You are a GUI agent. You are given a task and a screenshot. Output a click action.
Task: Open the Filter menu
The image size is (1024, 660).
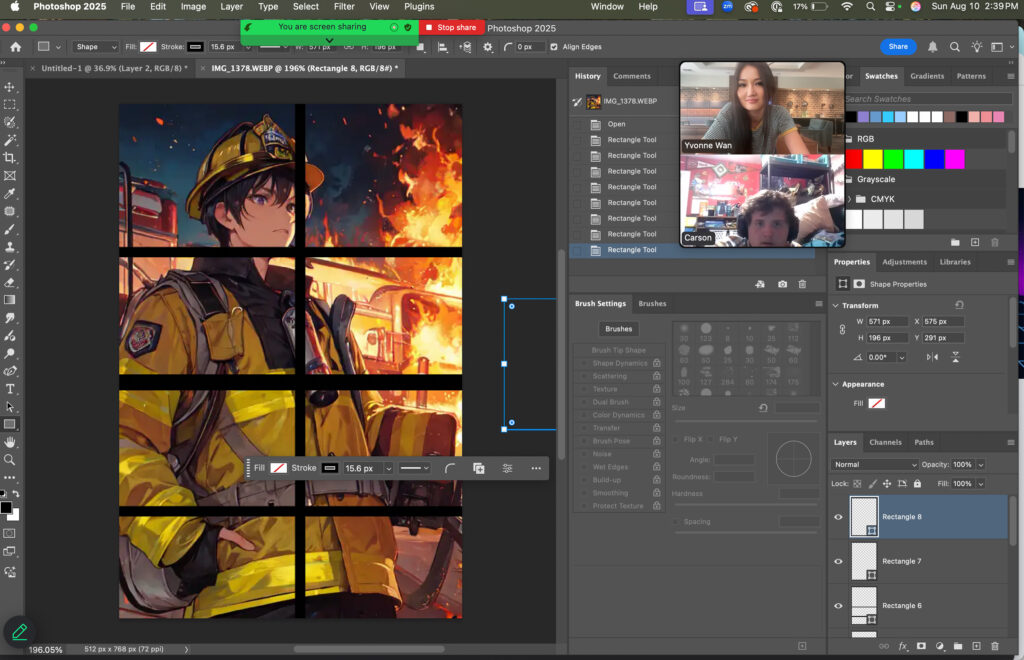coord(344,7)
